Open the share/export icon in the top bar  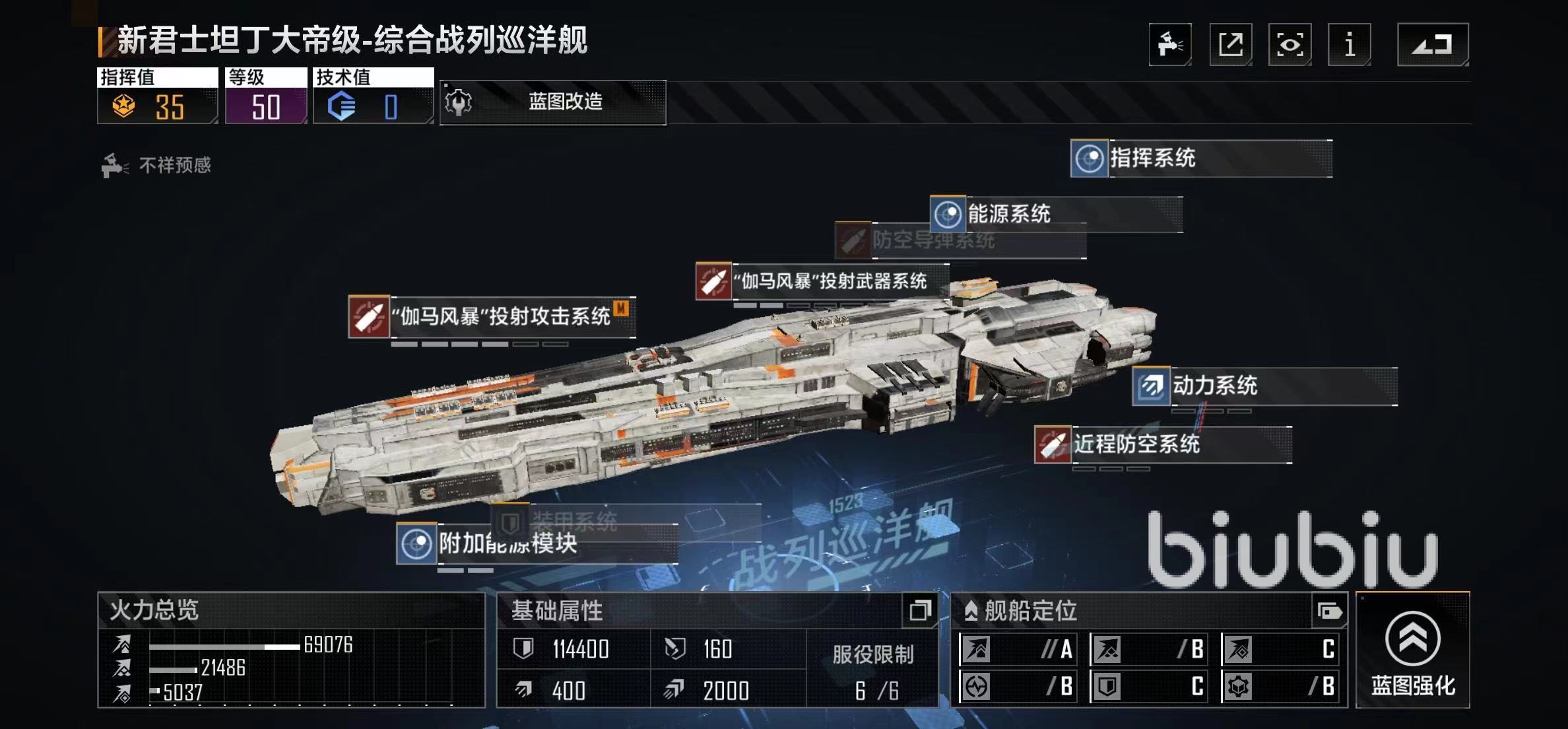(x=1231, y=44)
